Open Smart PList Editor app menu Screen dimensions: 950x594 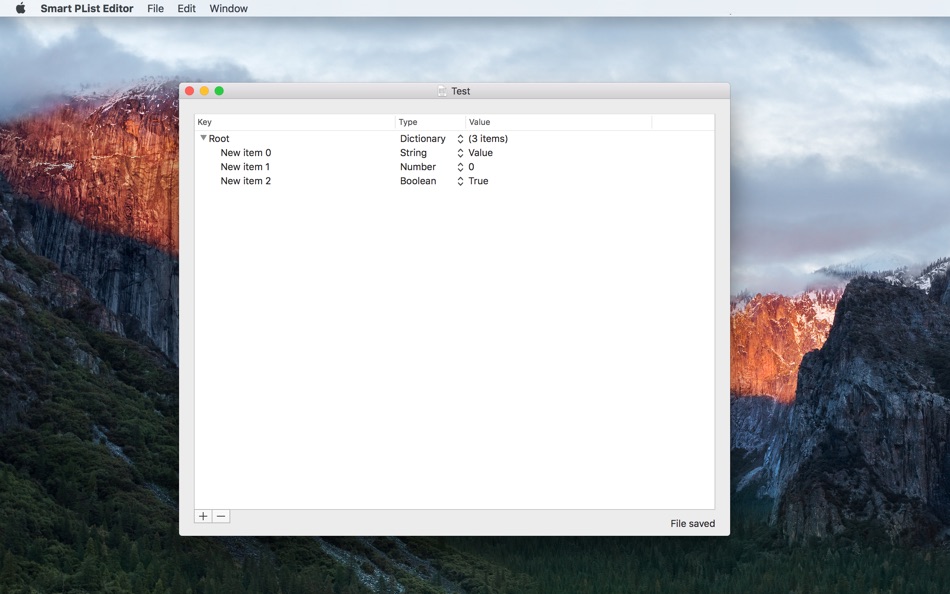pos(87,8)
